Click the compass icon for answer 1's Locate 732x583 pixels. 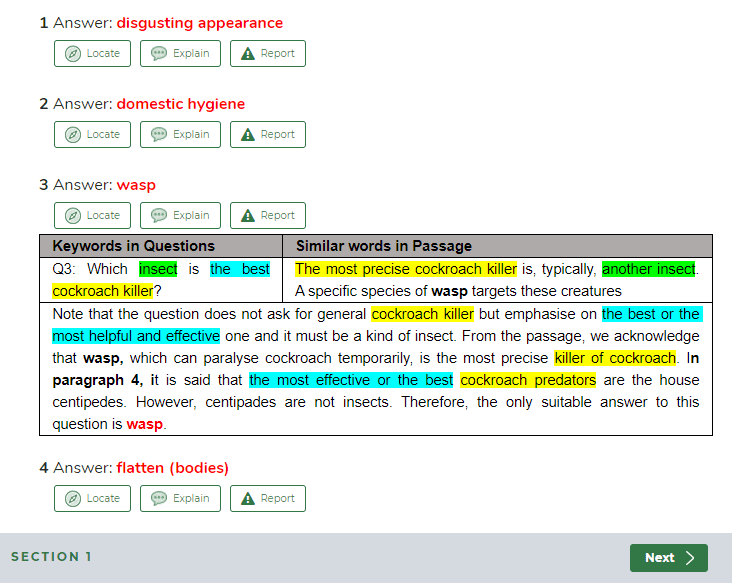(x=73, y=54)
